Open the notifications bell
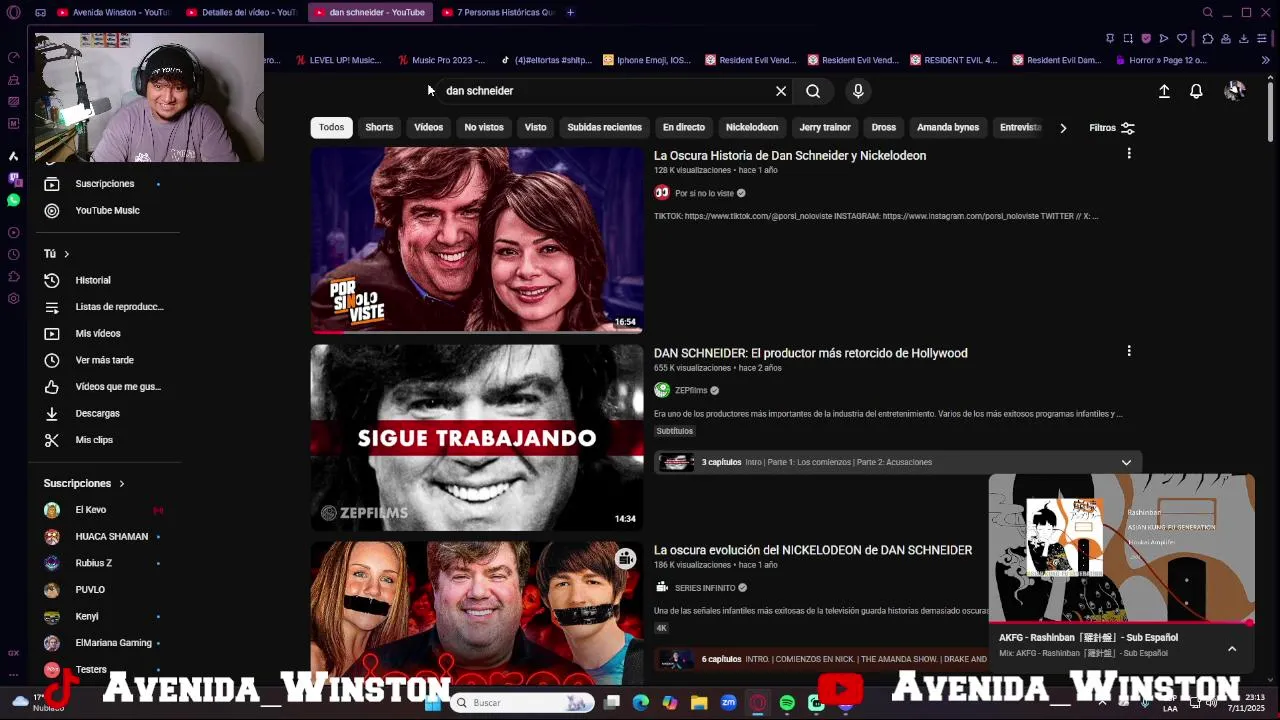This screenshot has height=720, width=1280. (1196, 91)
